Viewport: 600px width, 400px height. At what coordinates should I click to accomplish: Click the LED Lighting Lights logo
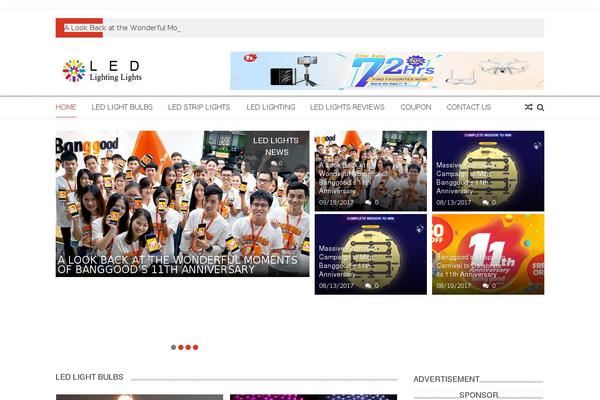[102, 71]
